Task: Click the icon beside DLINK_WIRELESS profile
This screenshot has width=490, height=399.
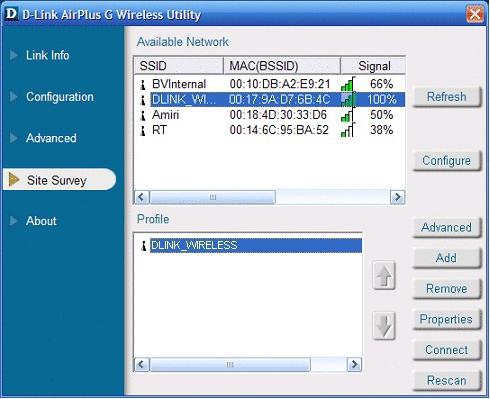Action: (x=144, y=246)
